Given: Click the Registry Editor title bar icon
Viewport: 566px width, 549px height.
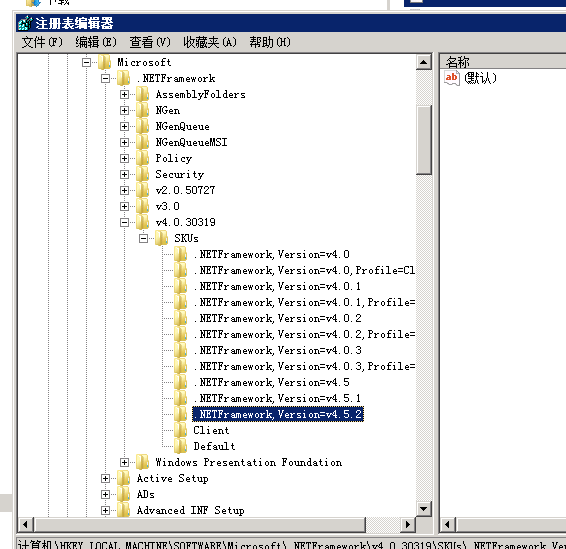Looking at the screenshot, I should click(x=25, y=23).
